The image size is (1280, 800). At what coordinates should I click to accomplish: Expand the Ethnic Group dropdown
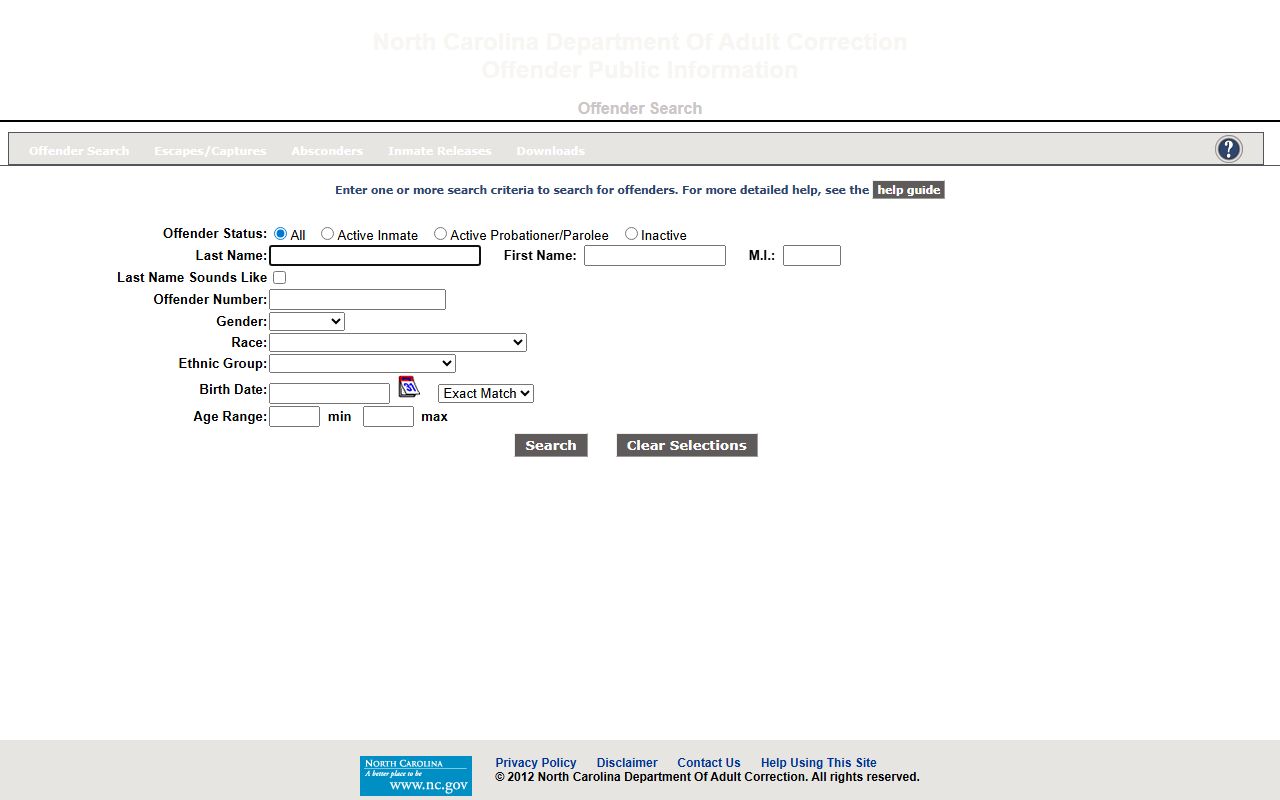(x=362, y=363)
